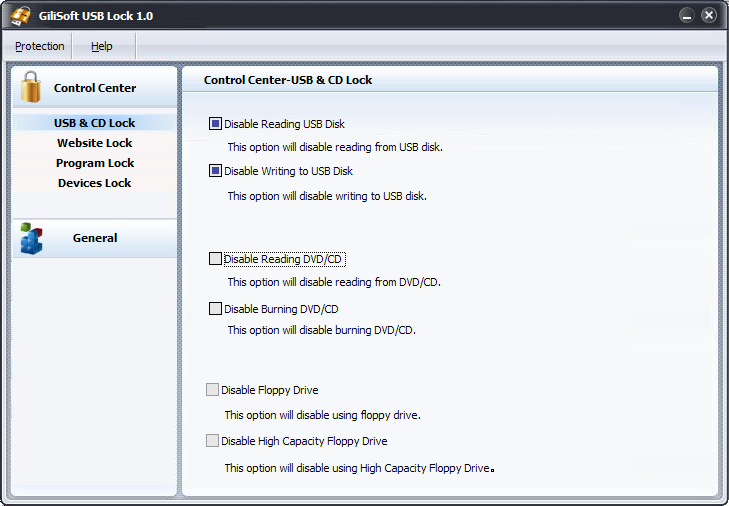Switch to the Website Lock section
Screen dimensions: 729x506
click(x=94, y=143)
